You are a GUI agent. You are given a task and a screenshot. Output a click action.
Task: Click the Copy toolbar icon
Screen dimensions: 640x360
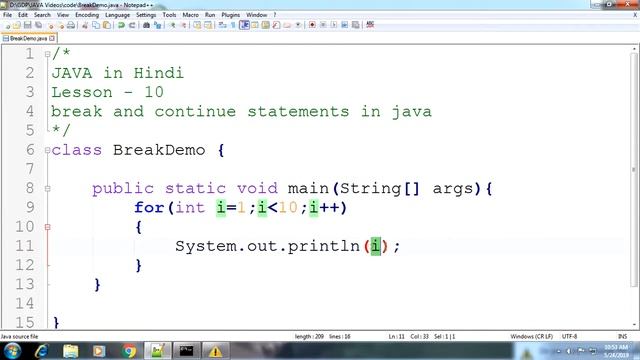(x=96, y=25)
